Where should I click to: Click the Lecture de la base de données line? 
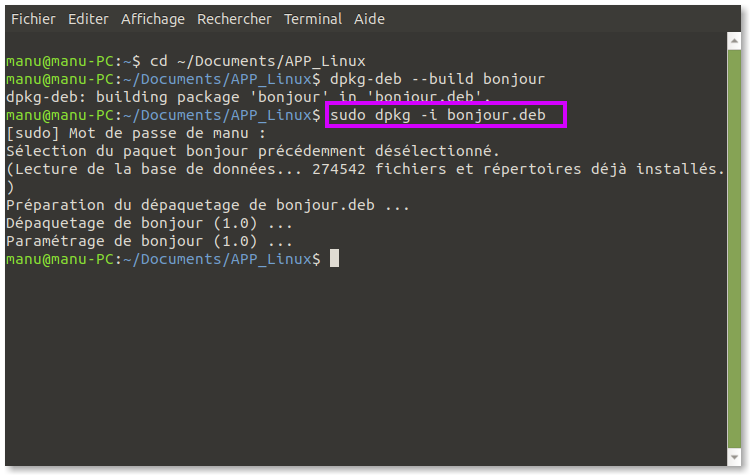pyautogui.click(x=365, y=169)
